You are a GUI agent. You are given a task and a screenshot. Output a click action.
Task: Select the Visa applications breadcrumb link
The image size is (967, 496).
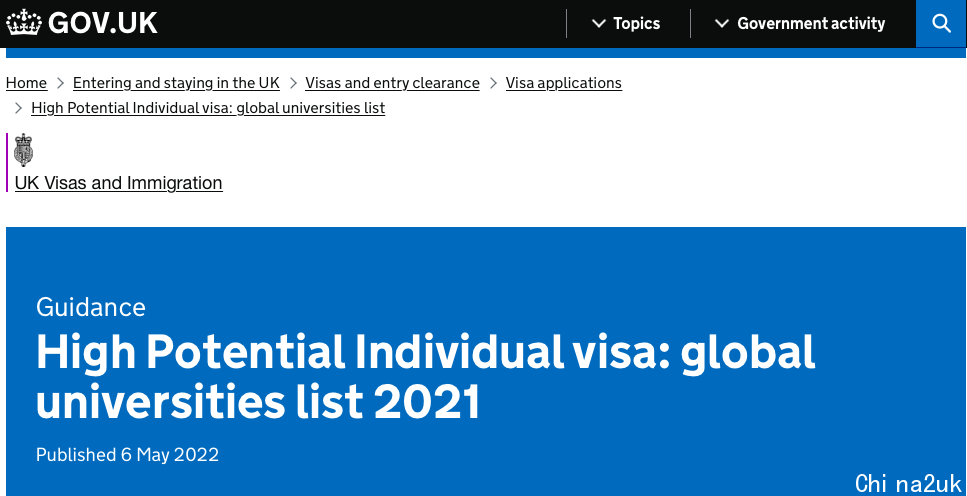(564, 83)
